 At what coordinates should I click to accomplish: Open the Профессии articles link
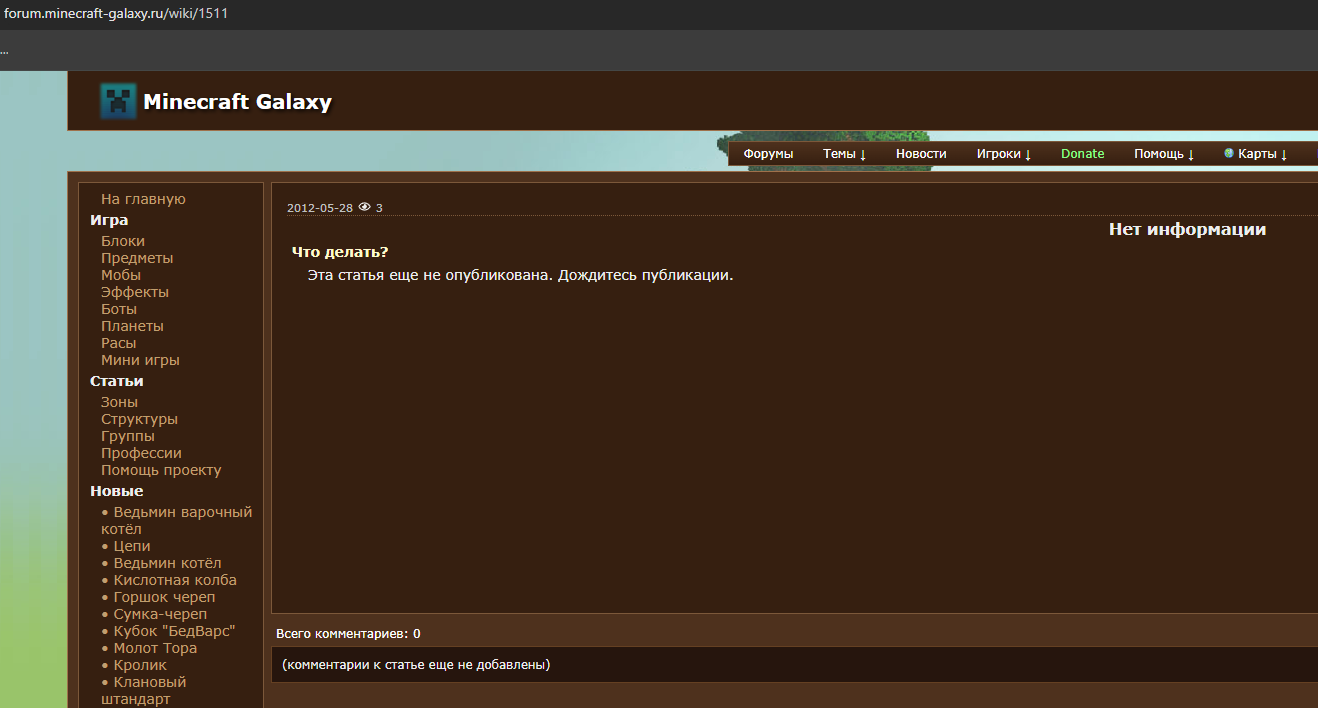click(x=141, y=453)
